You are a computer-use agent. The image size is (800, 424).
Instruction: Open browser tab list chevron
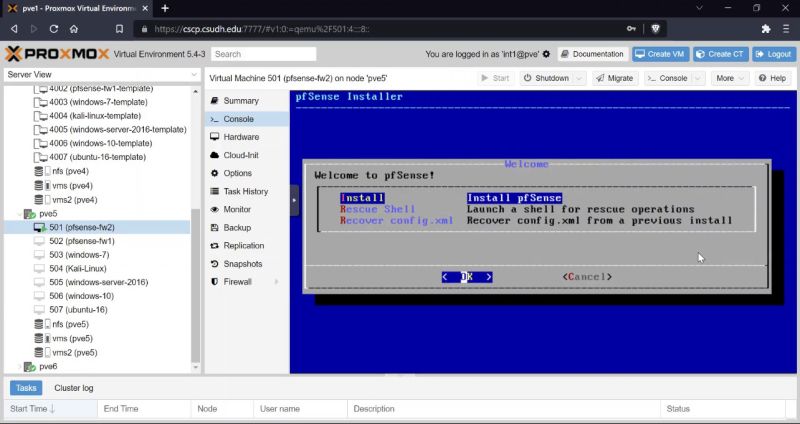699,8
